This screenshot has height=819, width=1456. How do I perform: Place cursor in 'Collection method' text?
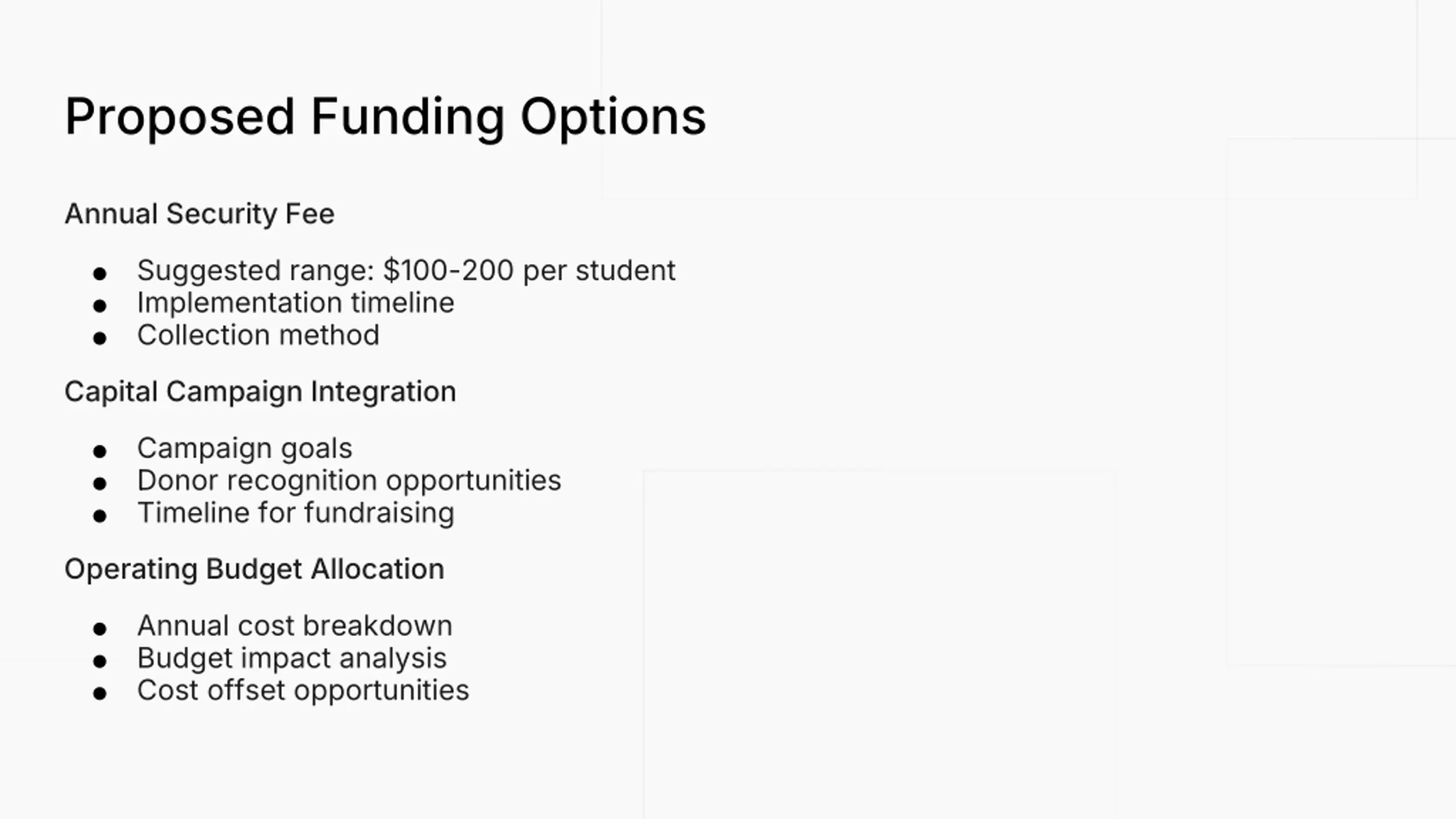coord(258,335)
